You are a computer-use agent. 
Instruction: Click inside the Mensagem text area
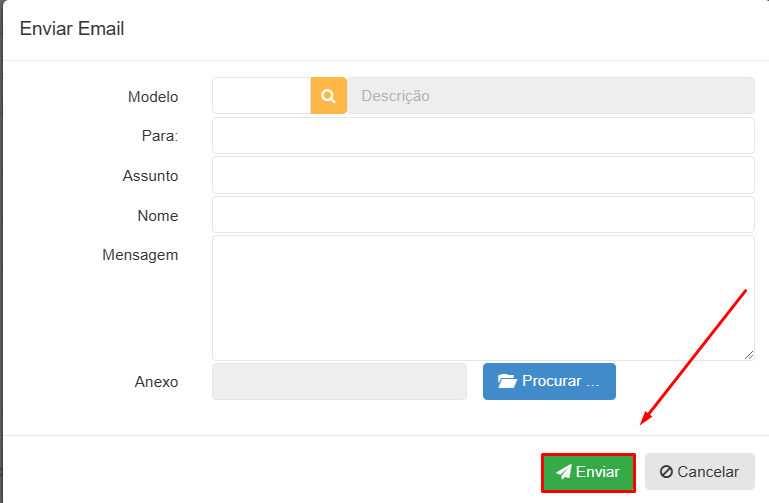483,297
